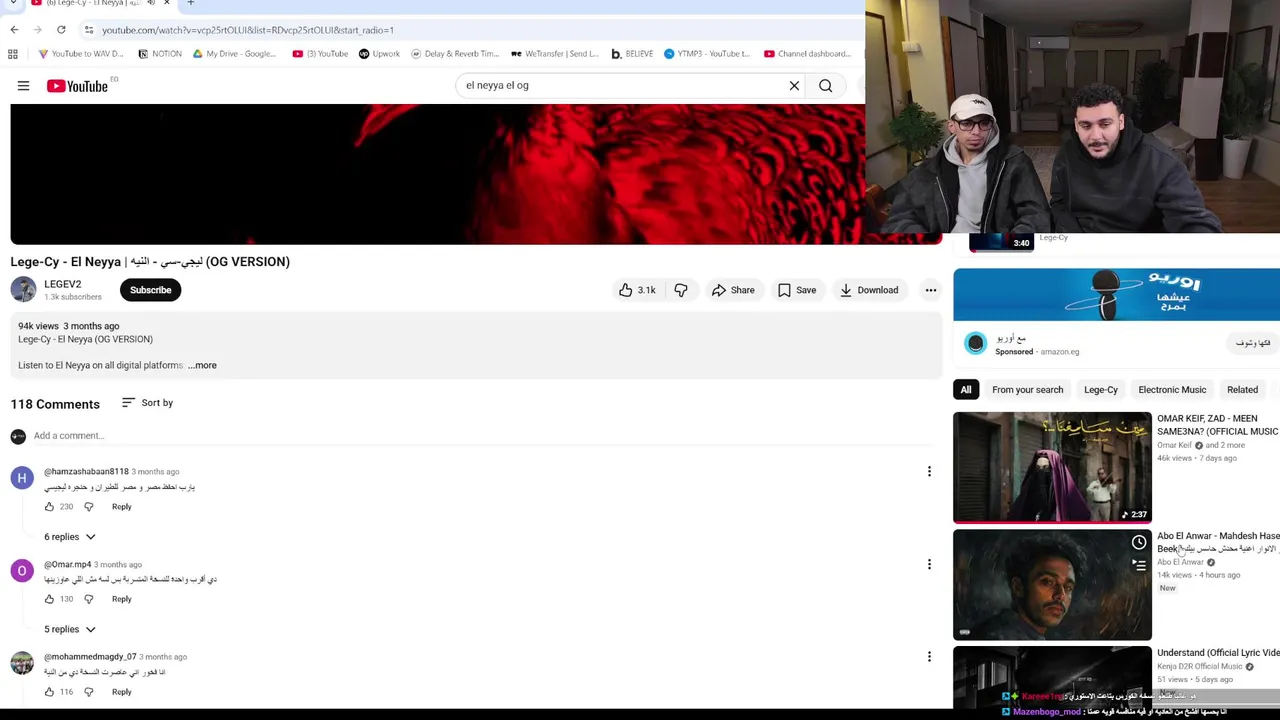Select the YouTube URL in the address bar
Viewport: 1280px width, 720px height.
point(248,30)
